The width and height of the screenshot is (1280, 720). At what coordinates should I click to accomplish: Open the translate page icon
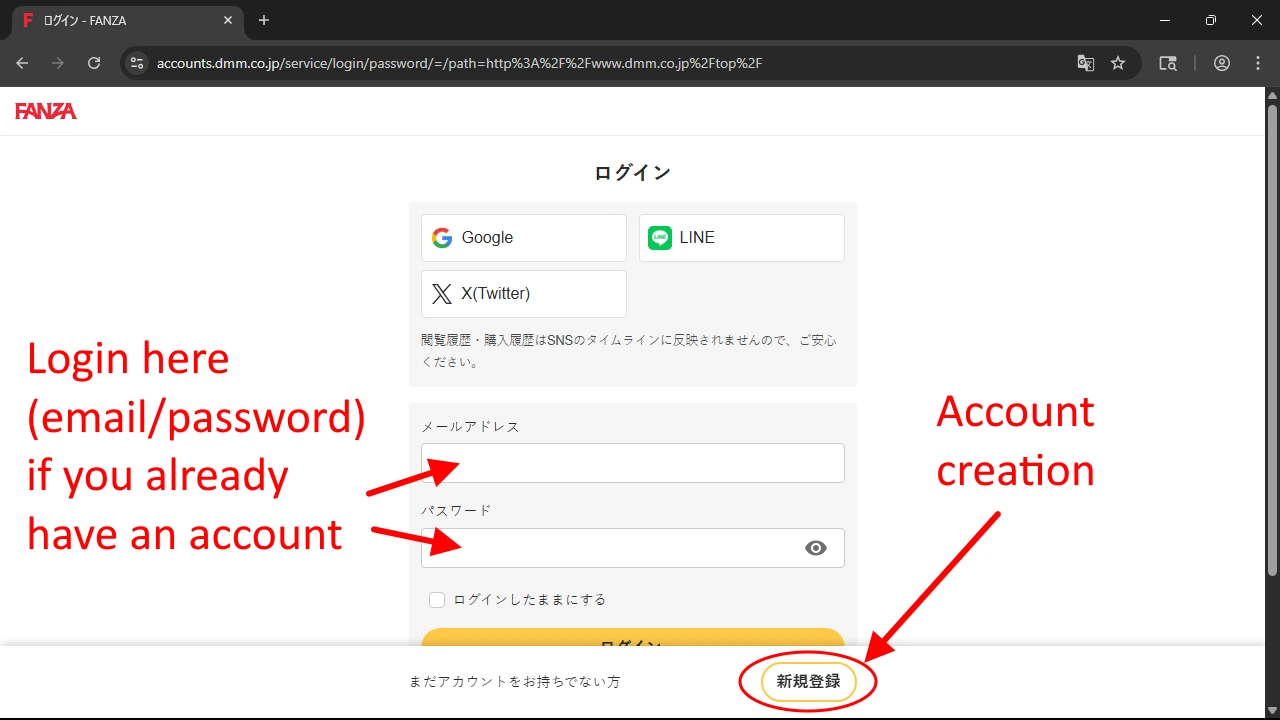pyautogui.click(x=1085, y=63)
